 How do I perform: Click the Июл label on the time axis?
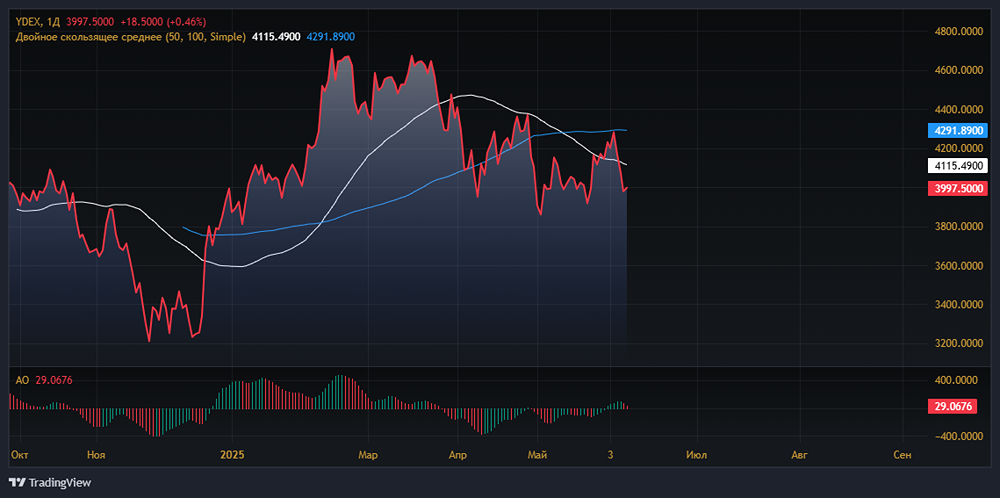(x=697, y=455)
